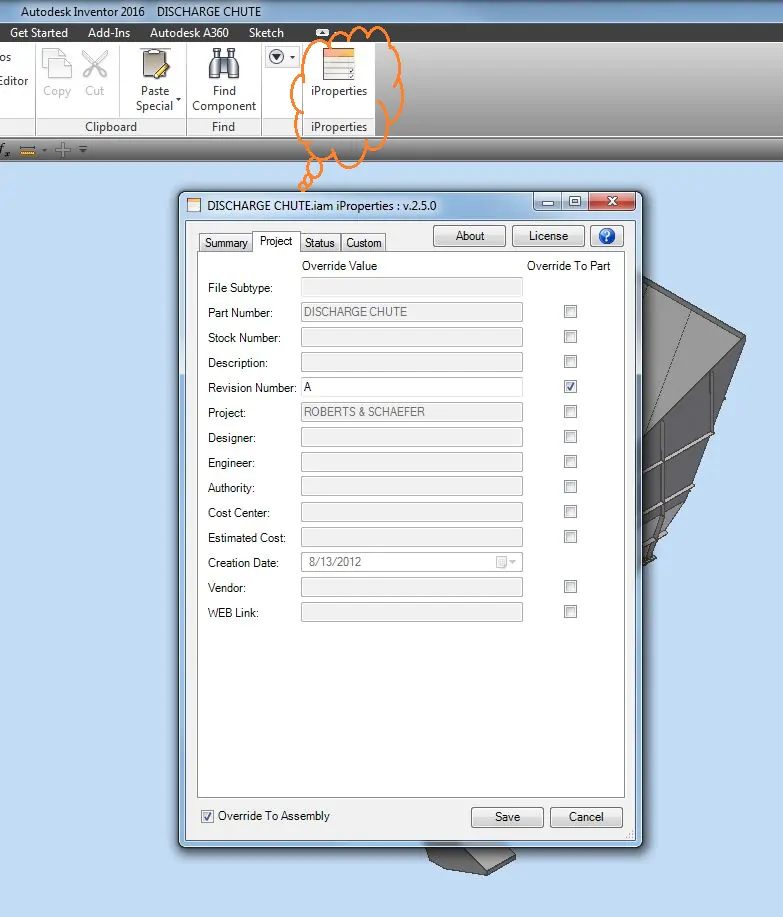This screenshot has width=783, height=917.
Task: Select the Project tab
Action: coord(276,241)
